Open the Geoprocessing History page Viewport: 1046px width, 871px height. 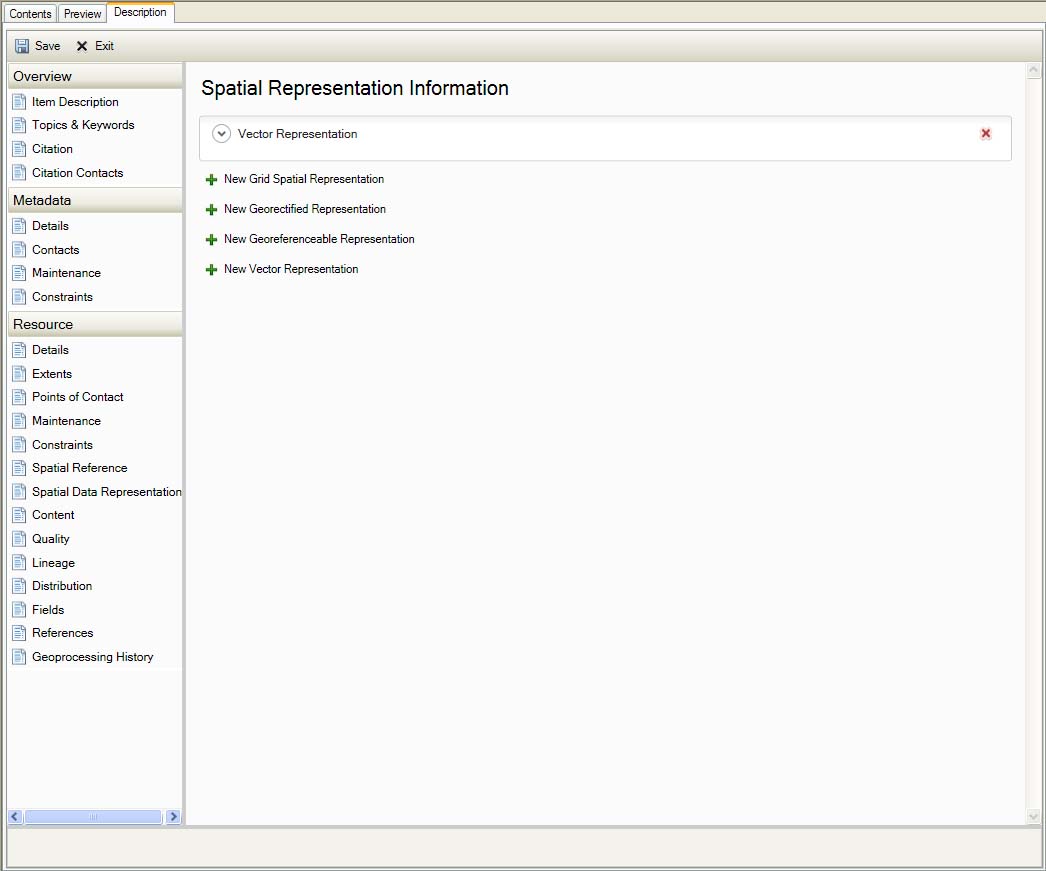[93, 656]
